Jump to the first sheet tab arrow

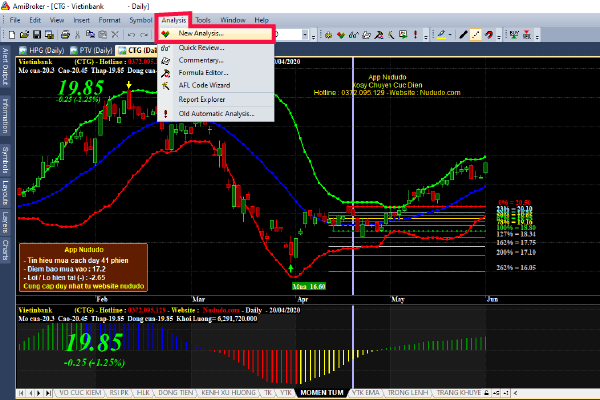(x=21, y=393)
